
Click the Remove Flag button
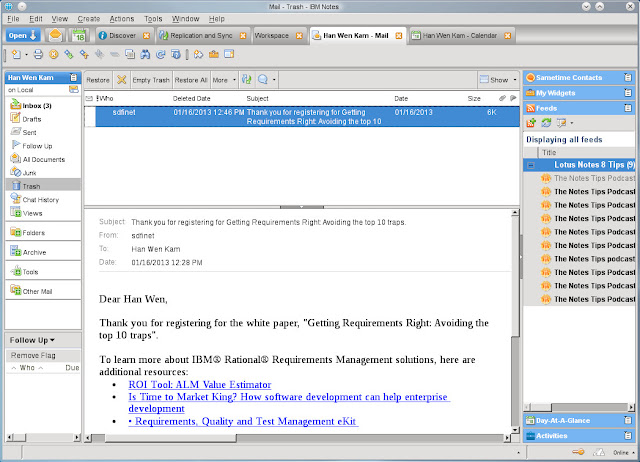tap(33, 355)
